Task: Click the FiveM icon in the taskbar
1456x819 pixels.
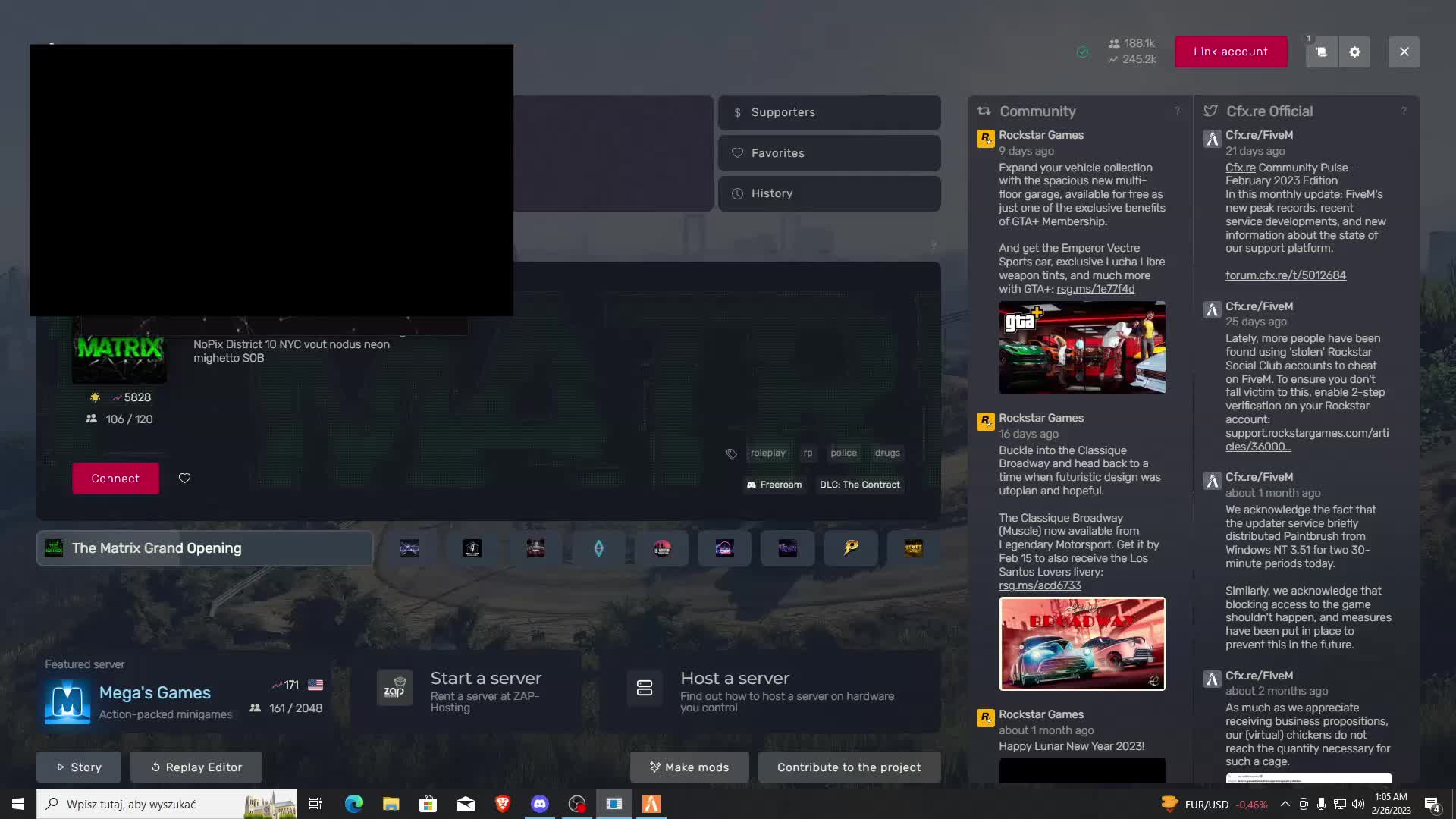Action: [651, 804]
